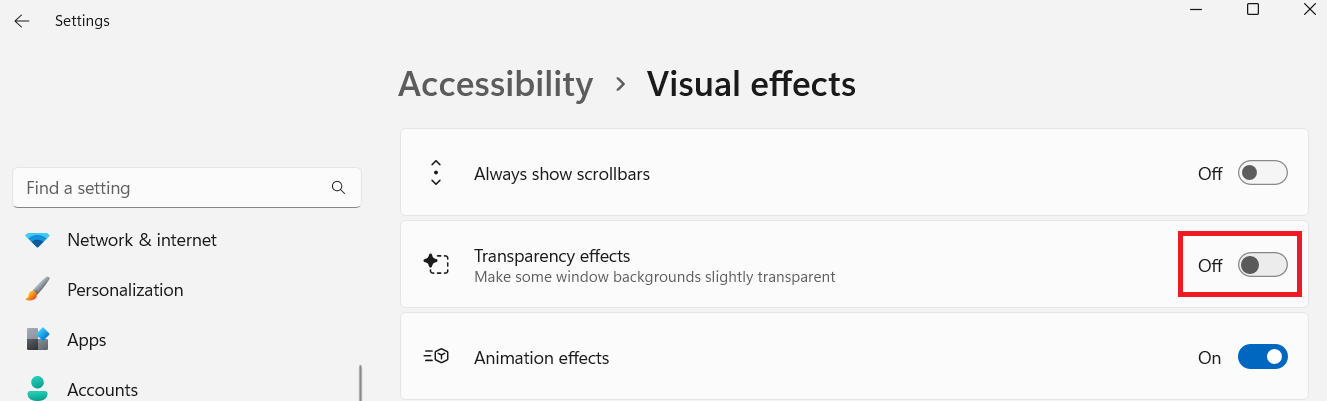Go back using the arrow icon
The width and height of the screenshot is (1327, 401).
coord(22,21)
